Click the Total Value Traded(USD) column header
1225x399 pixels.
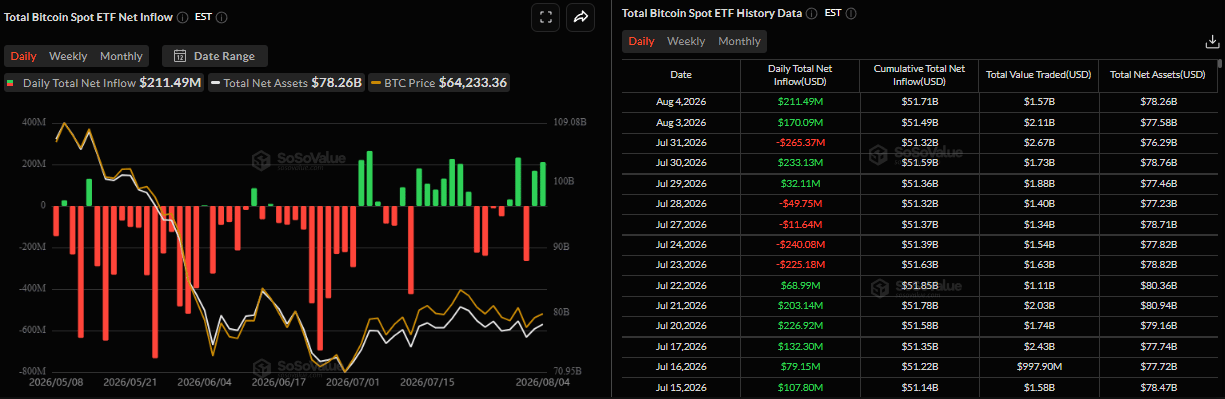click(x=1038, y=75)
